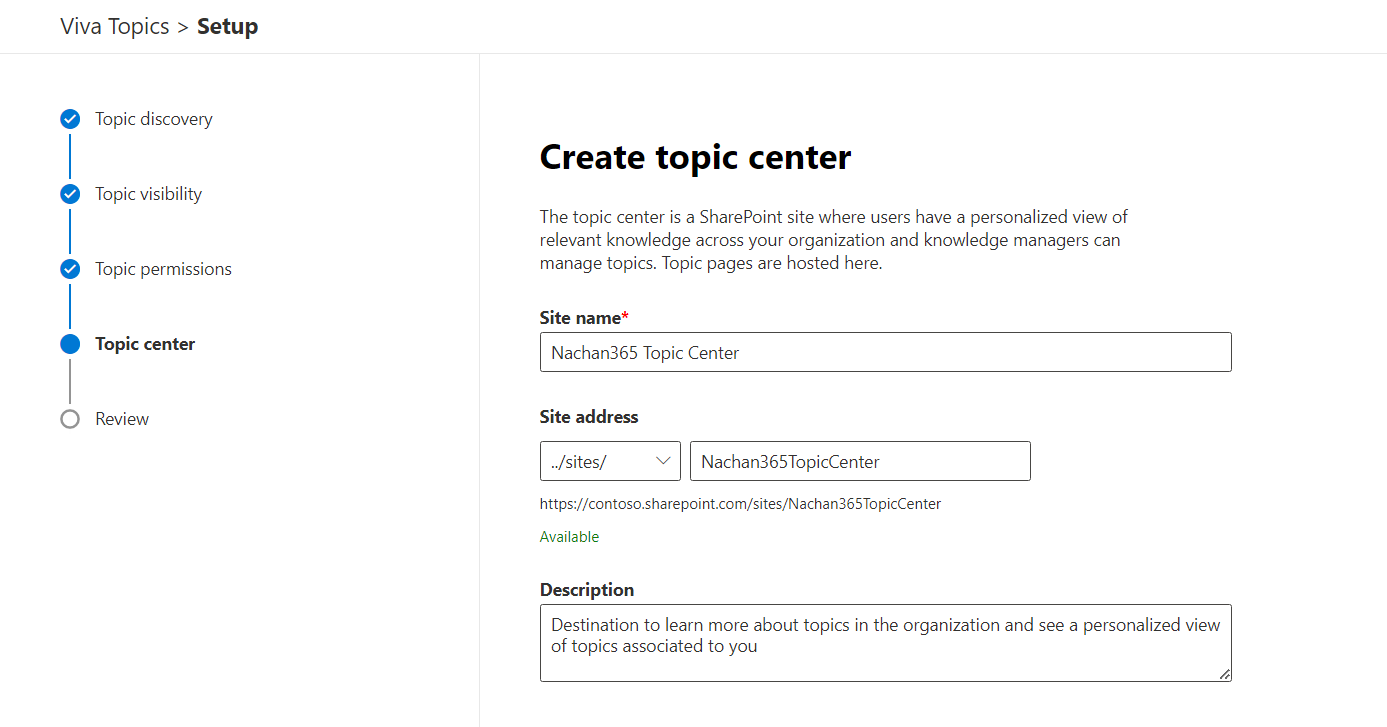Click the Topic center current step dot
1387x727 pixels.
click(70, 344)
